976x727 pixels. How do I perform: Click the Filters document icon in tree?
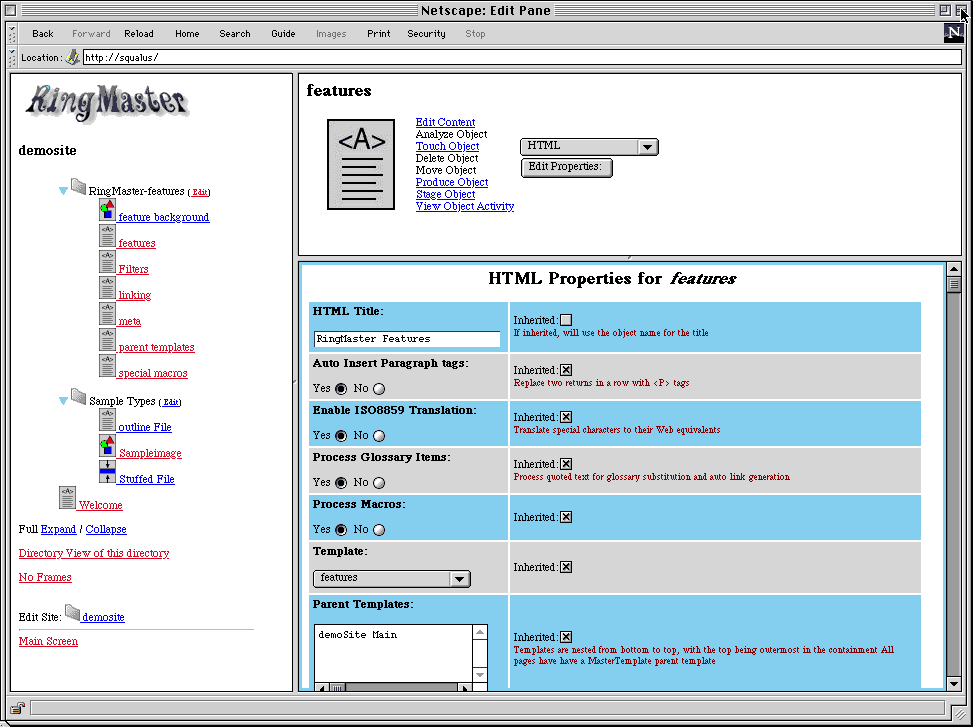tap(107, 262)
